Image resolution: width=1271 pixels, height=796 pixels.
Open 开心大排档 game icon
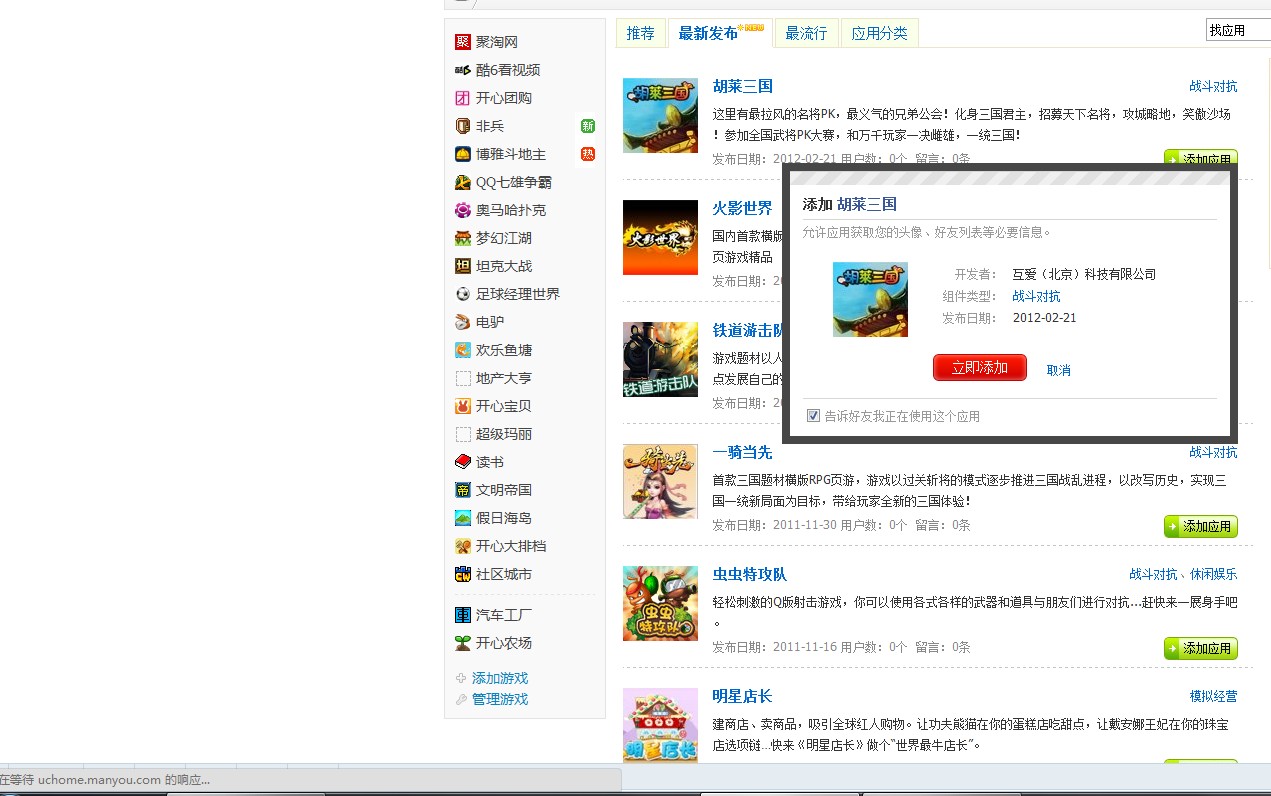(x=462, y=546)
